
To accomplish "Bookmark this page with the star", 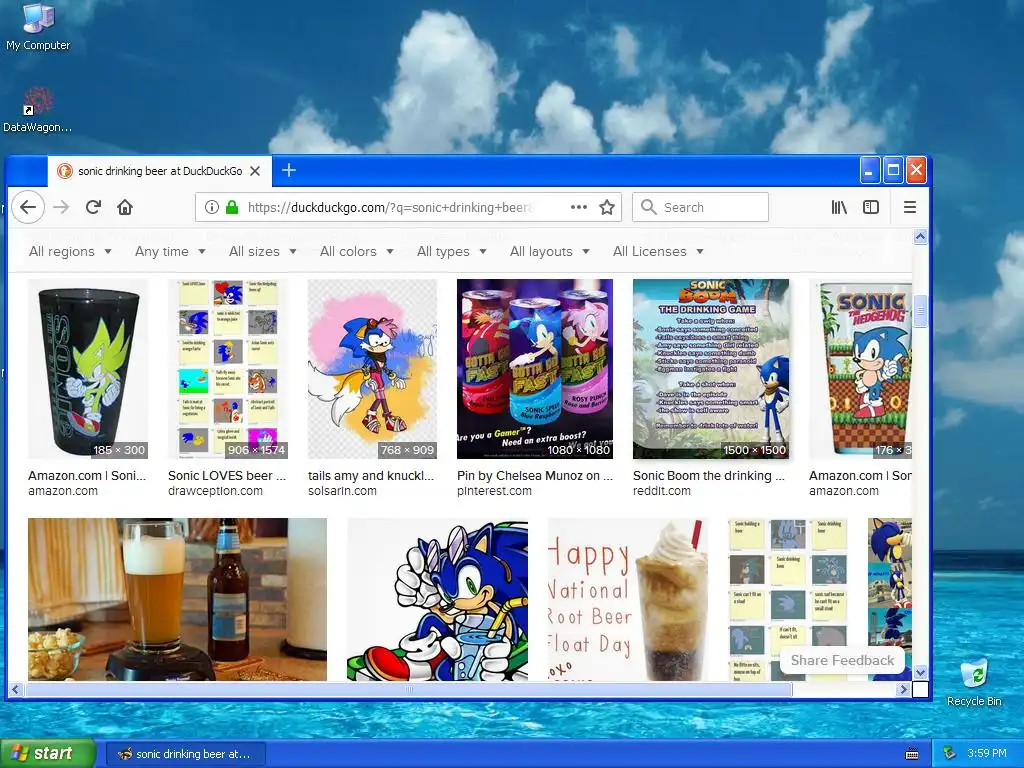I will (x=607, y=207).
